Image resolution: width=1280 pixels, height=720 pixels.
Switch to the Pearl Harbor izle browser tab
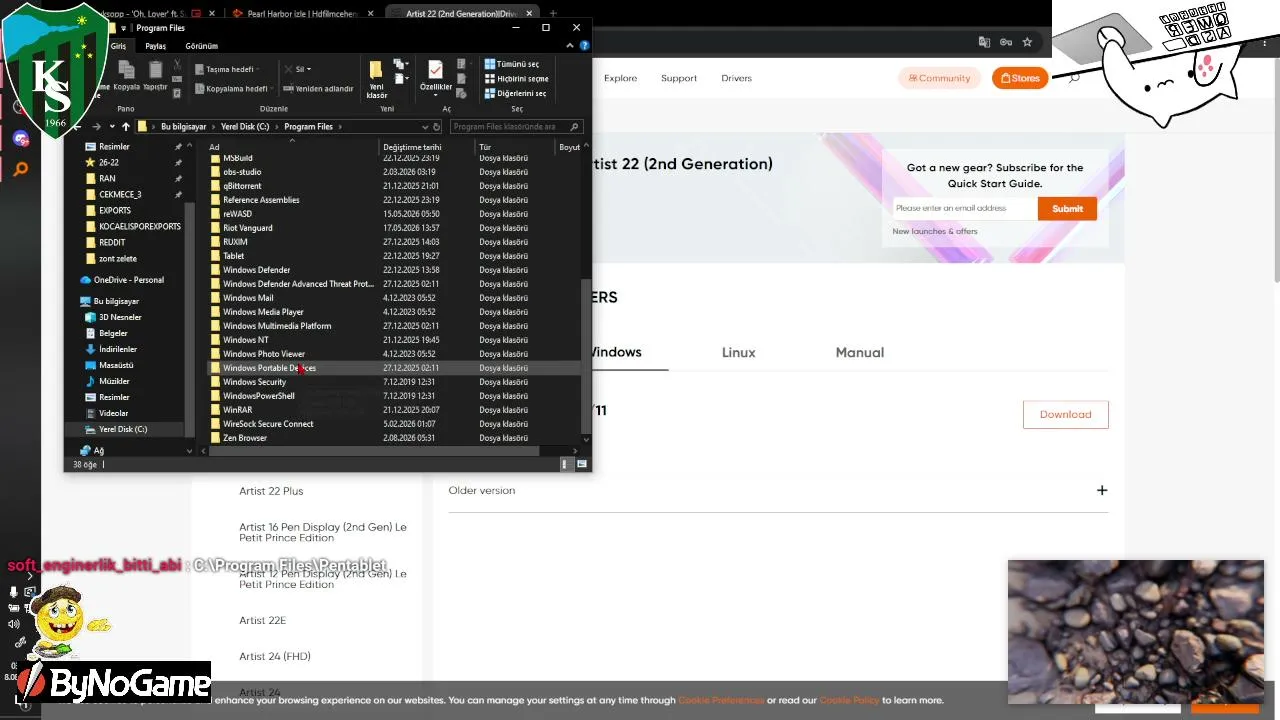tap(303, 14)
